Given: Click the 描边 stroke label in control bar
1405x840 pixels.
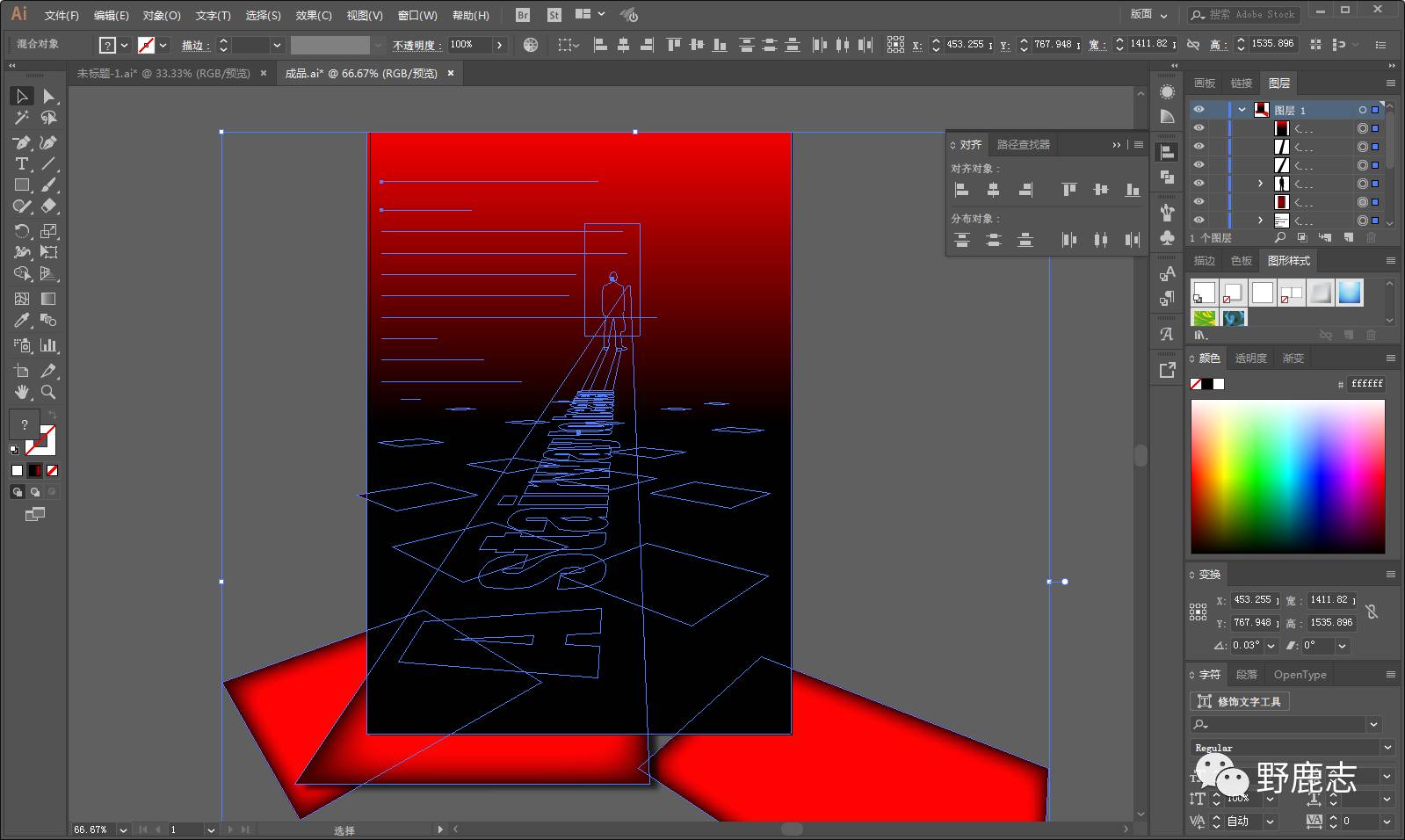Looking at the screenshot, I should (x=194, y=45).
